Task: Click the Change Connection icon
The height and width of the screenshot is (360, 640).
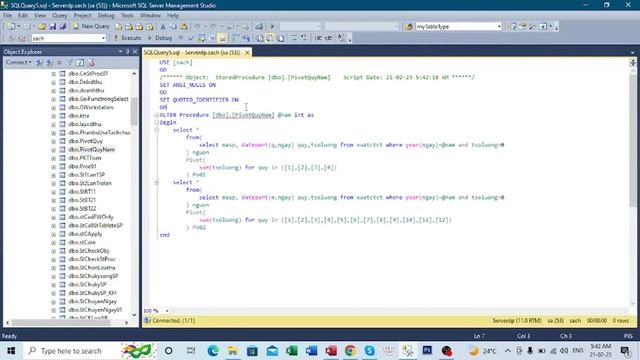Action: [x=22, y=38]
